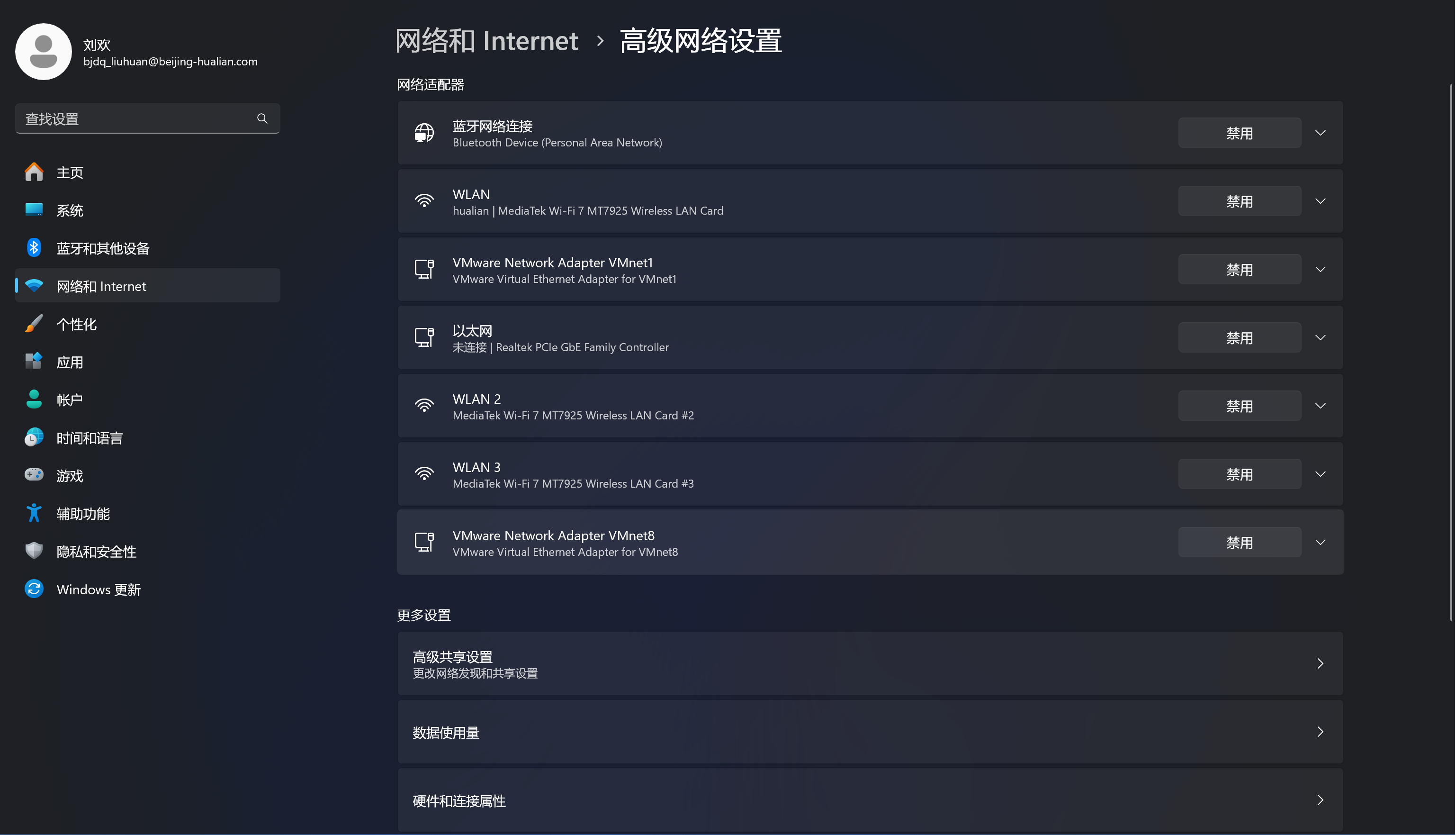
Task: Focus the 查找设置 search field
Action: [135, 119]
